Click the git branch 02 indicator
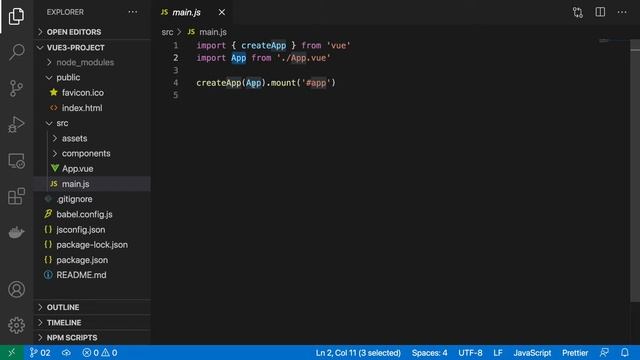Image resolution: width=640 pixels, height=360 pixels. click(40, 353)
